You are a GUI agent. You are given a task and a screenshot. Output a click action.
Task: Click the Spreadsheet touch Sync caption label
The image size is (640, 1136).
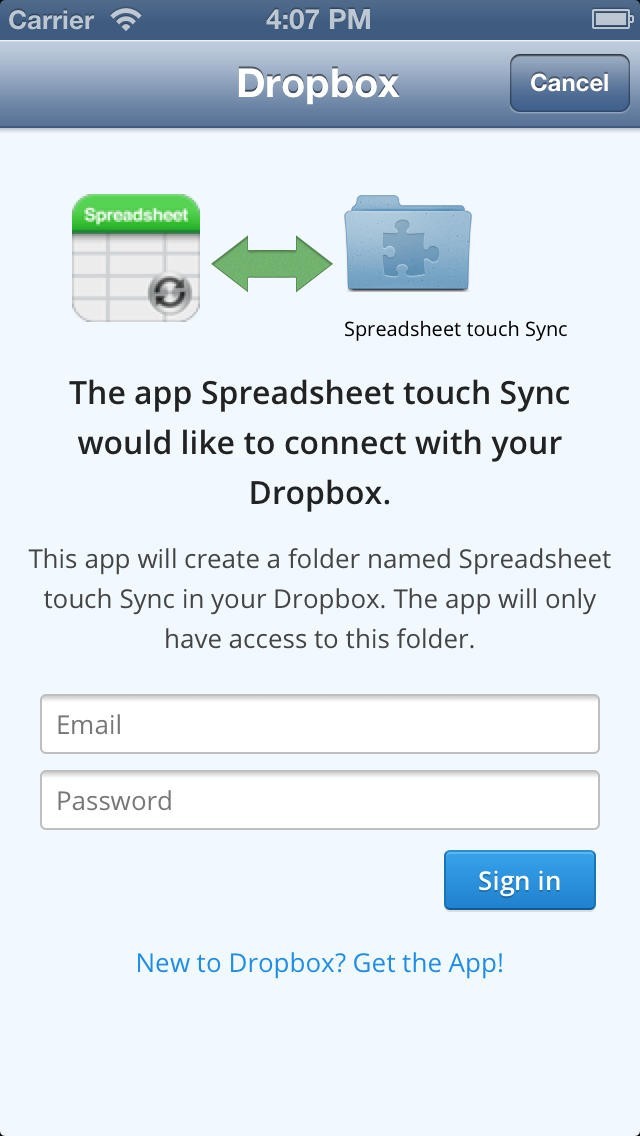point(455,328)
